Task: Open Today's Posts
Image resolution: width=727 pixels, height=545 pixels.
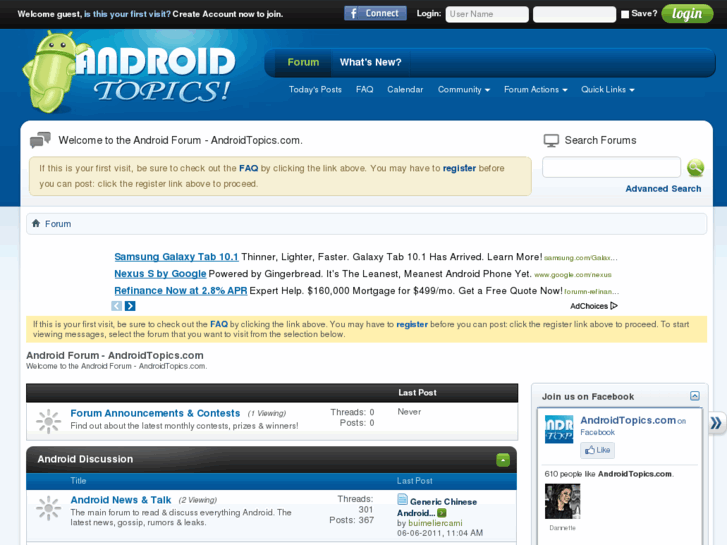Action: pyautogui.click(x=315, y=90)
